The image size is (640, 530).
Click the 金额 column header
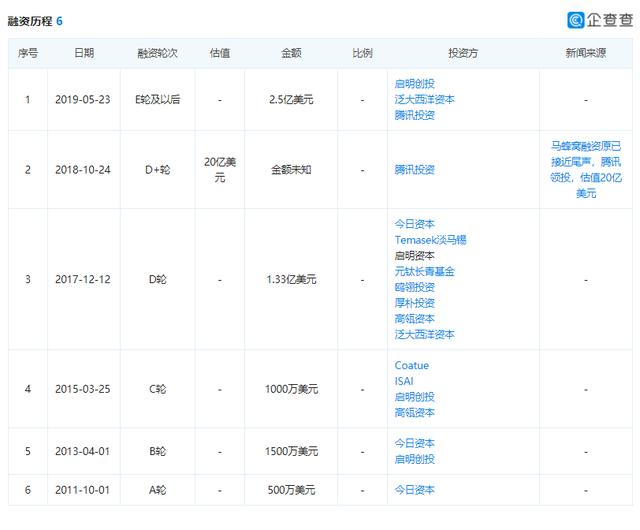tap(291, 53)
